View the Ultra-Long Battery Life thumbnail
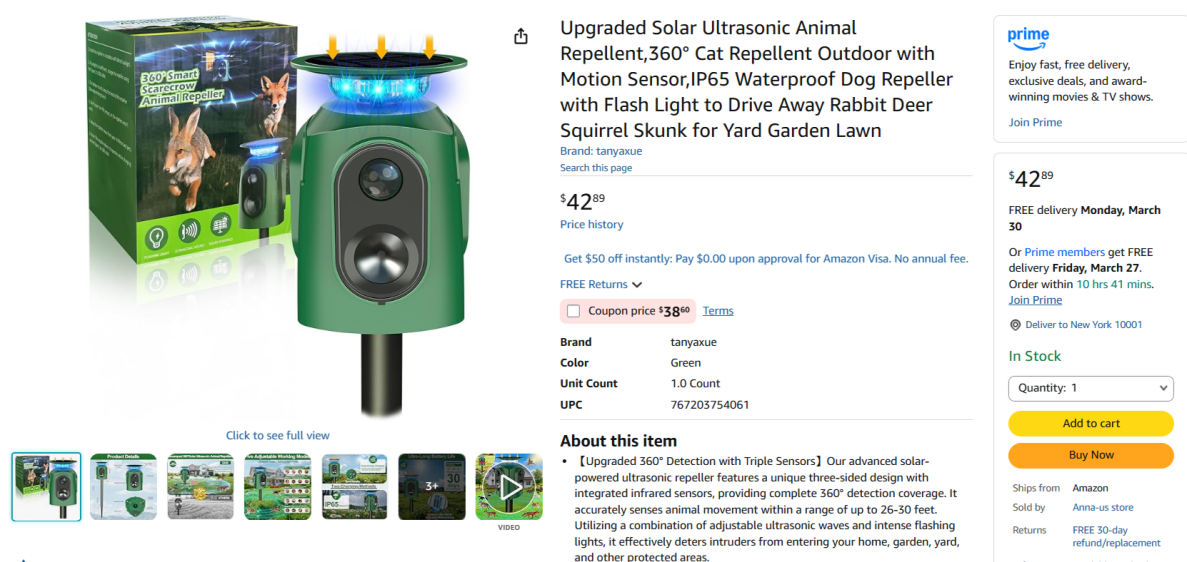Viewport: 1187px width, 562px height. click(x=432, y=487)
